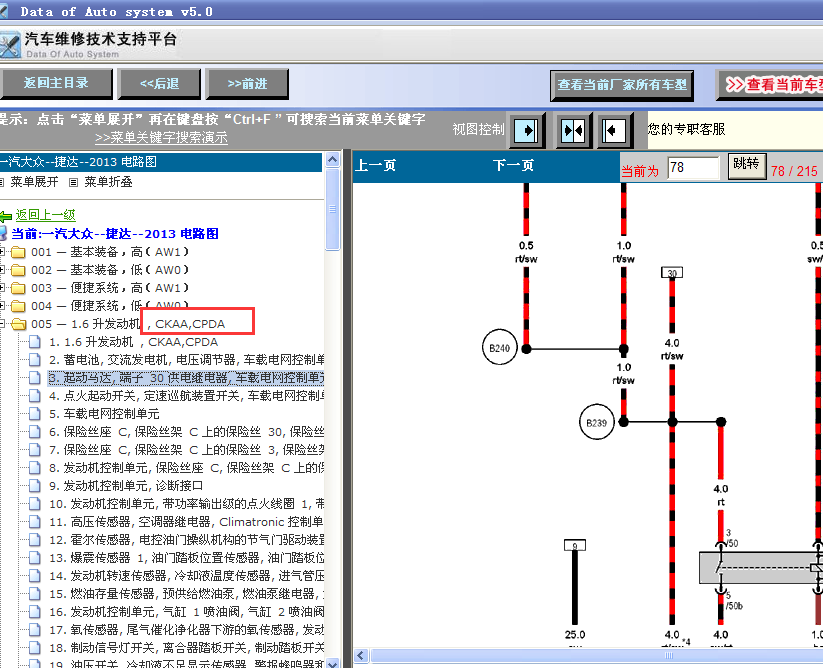Click the 返回上一级 link

45,215
